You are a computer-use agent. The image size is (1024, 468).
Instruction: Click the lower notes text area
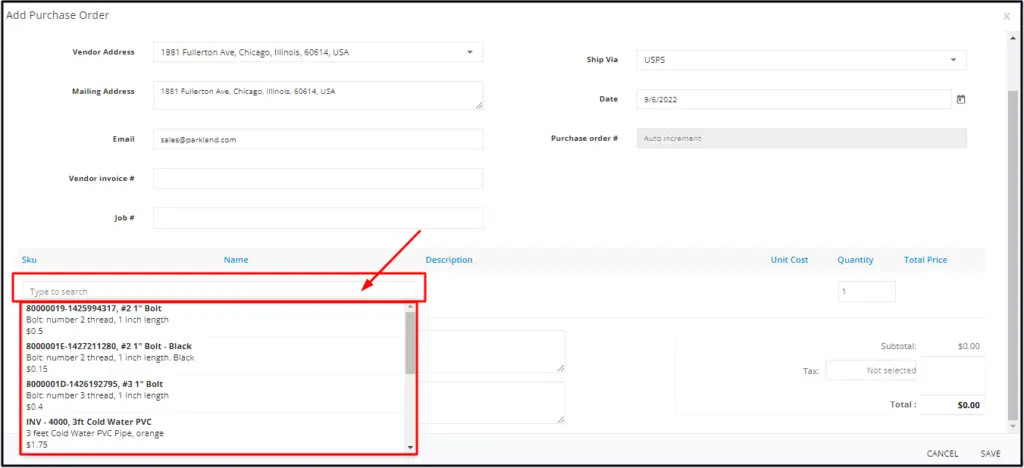click(491, 403)
